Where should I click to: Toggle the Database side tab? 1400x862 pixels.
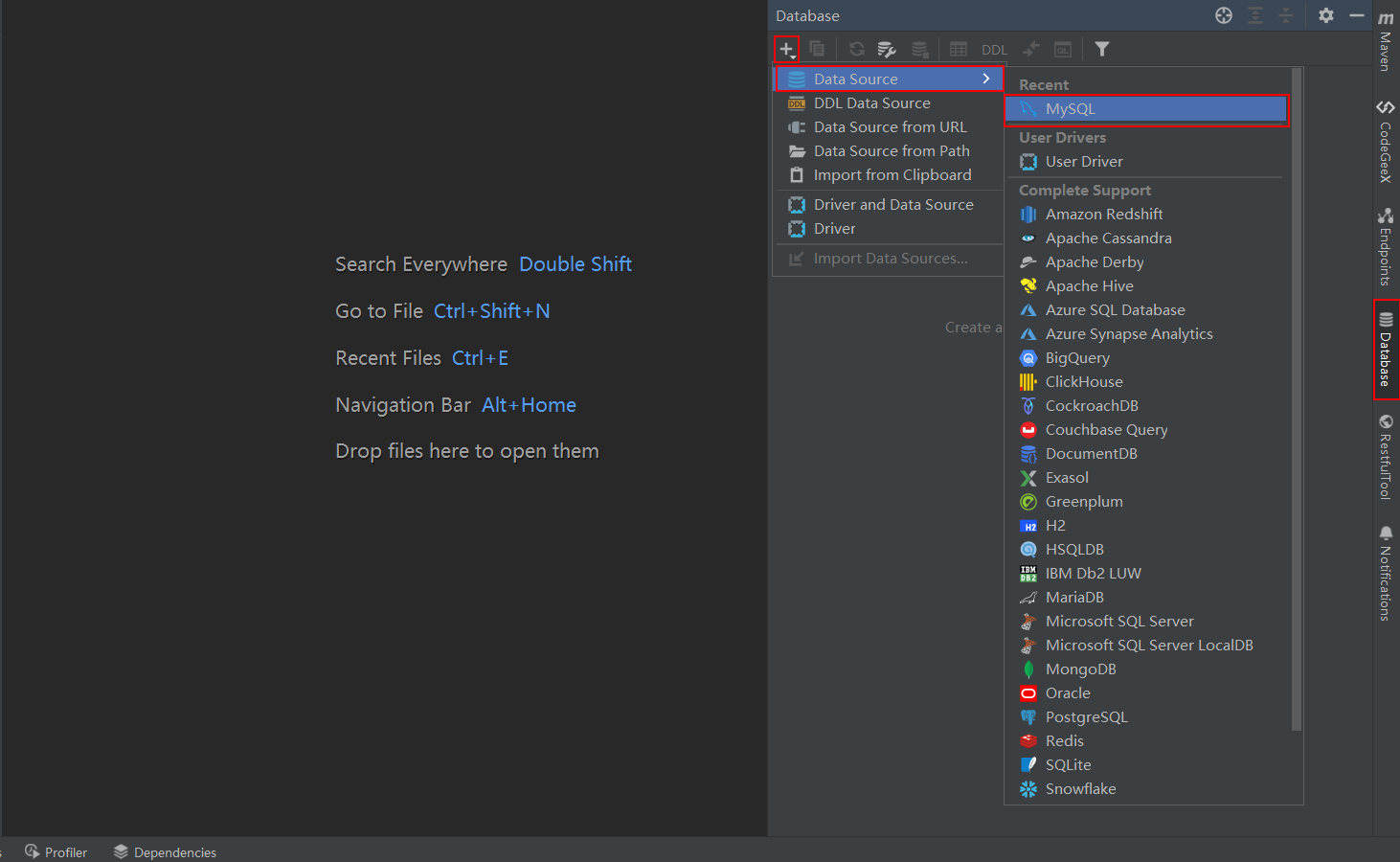[1386, 349]
